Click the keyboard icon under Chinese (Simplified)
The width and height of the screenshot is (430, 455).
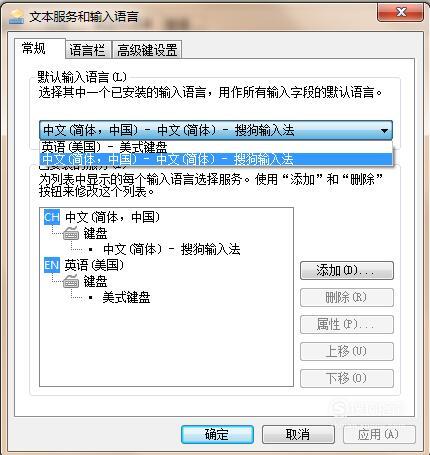coord(71,233)
